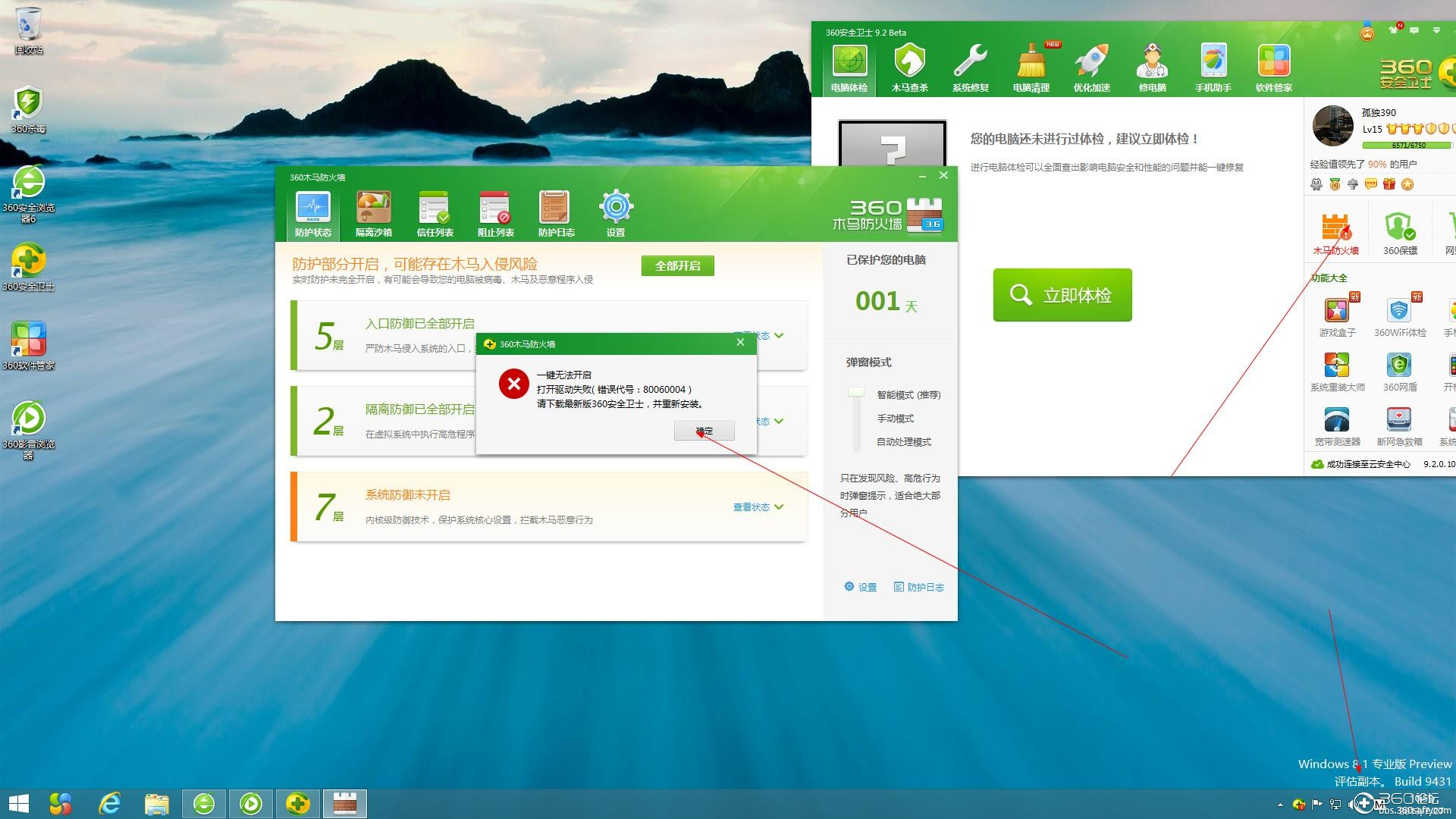Switch to 防护日志 tab in firewall toolbar
The width and height of the screenshot is (1456, 819).
click(x=556, y=214)
